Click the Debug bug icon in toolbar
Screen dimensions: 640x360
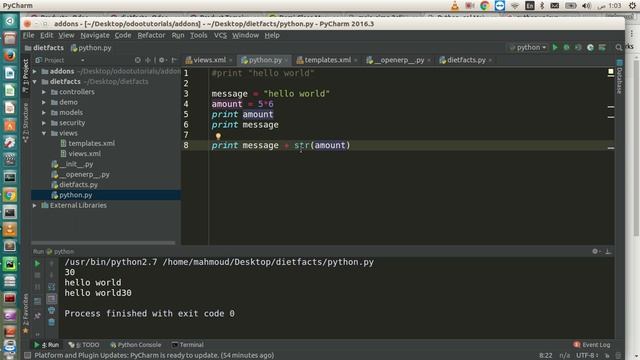tap(567, 47)
